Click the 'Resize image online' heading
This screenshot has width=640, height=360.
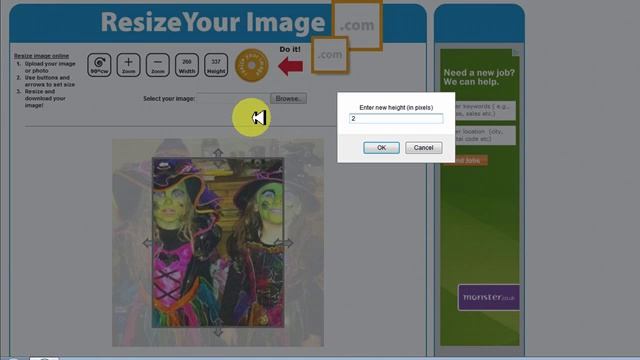click(41, 56)
